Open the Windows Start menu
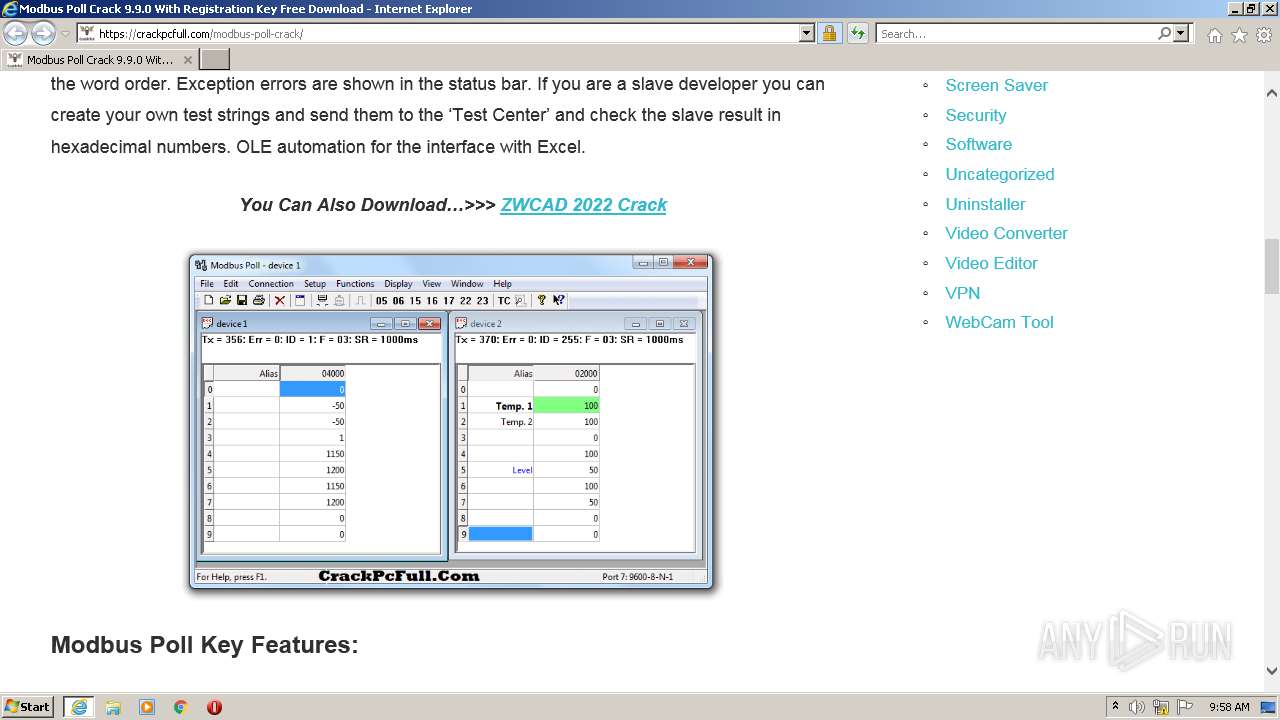This screenshot has width=1280, height=720. (x=29, y=706)
